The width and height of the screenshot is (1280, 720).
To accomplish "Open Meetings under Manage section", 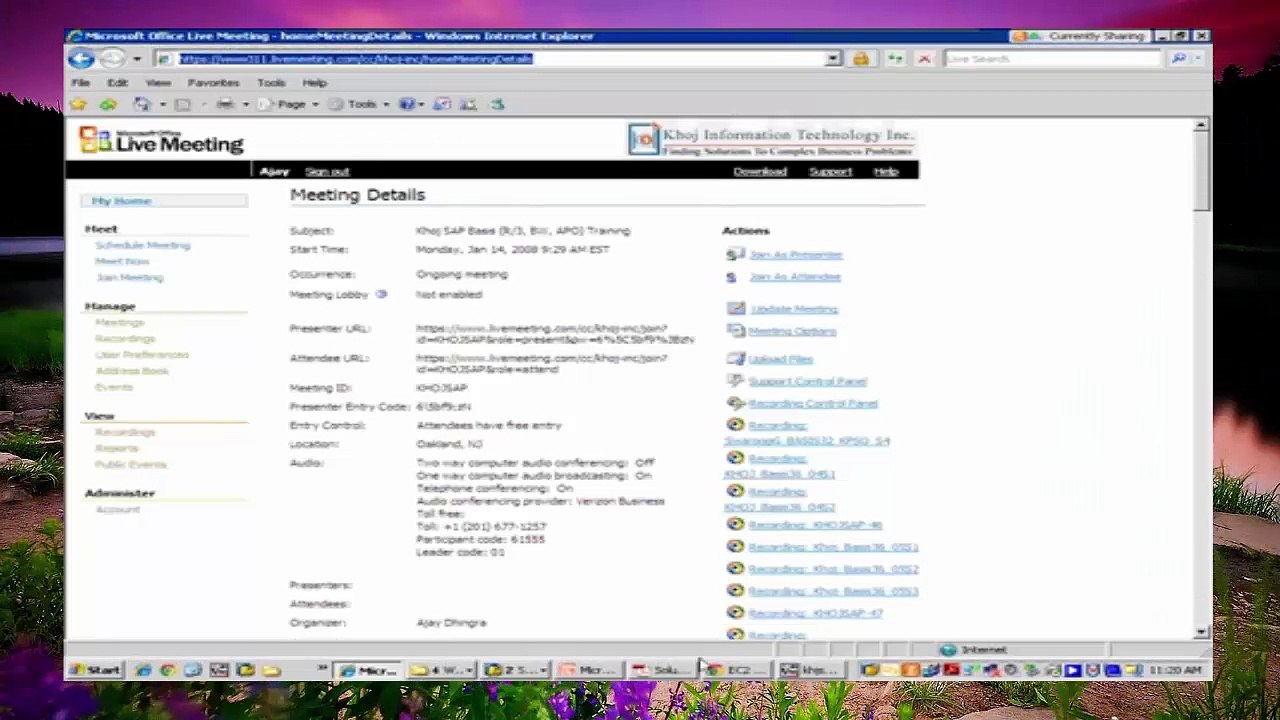I will pos(120,323).
